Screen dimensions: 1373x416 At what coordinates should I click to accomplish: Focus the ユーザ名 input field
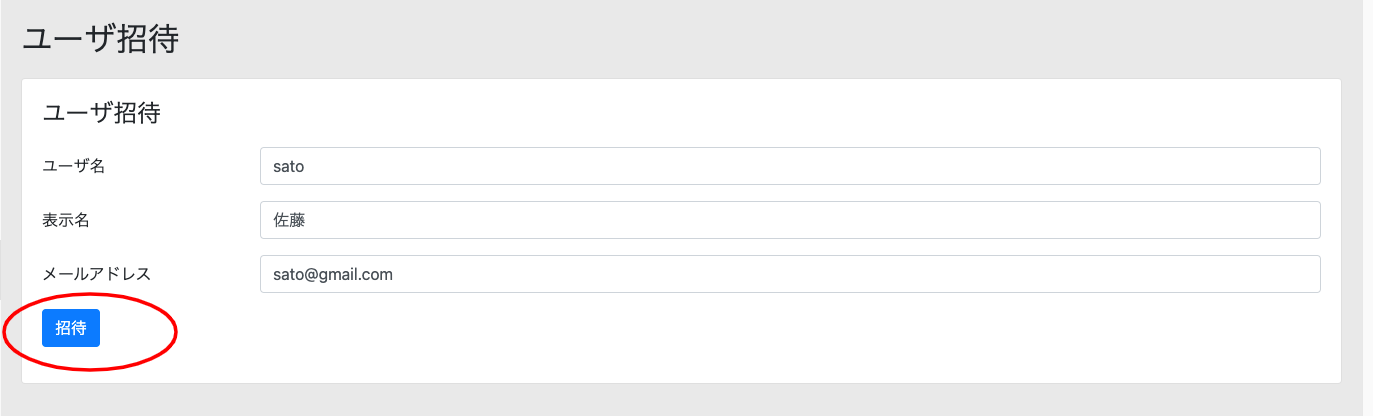[x=790, y=166]
